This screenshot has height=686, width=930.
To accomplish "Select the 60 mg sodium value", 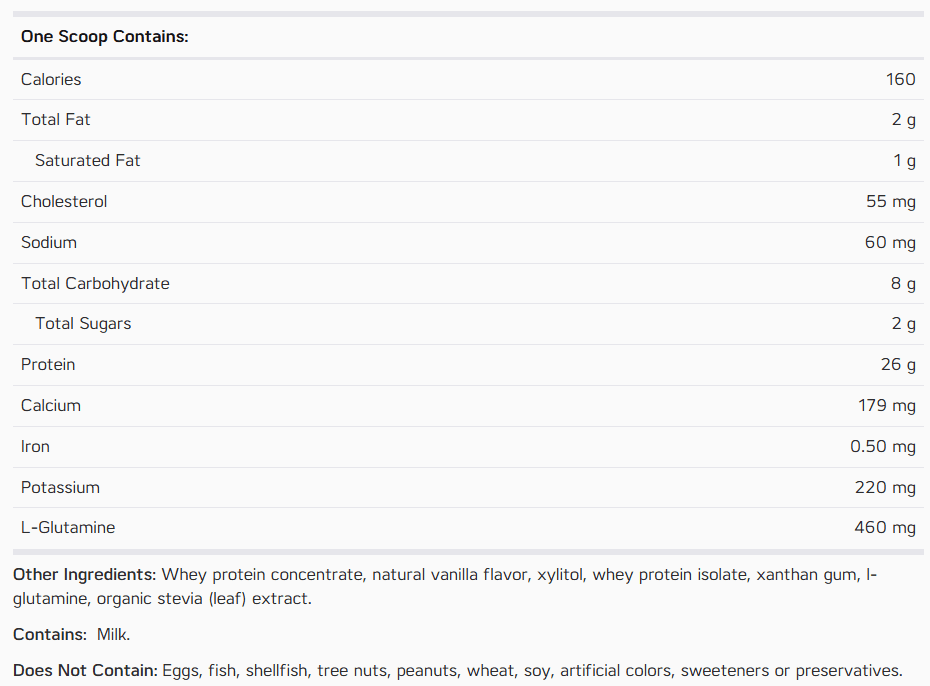I will tap(890, 243).
